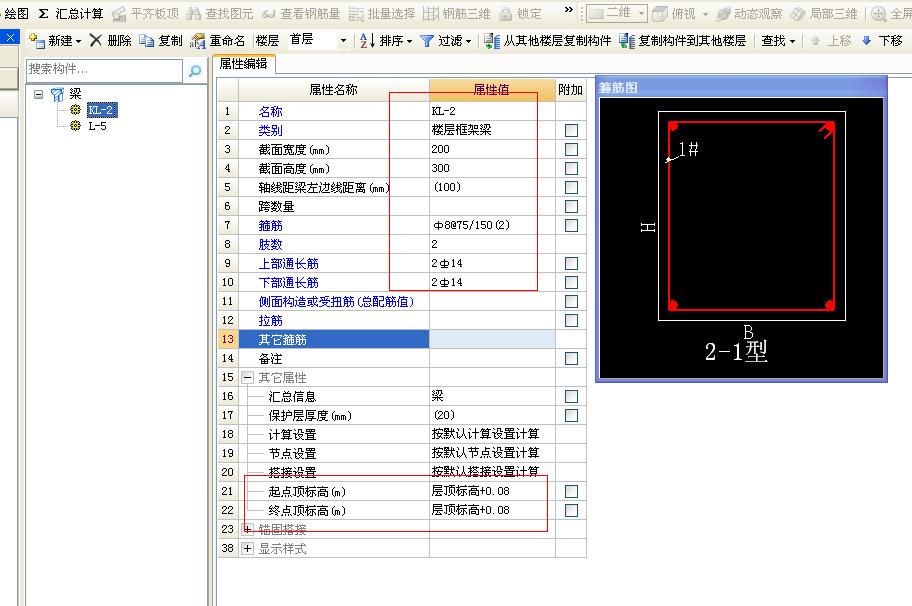Click the 保护层厚度 value (20)

click(x=444, y=415)
